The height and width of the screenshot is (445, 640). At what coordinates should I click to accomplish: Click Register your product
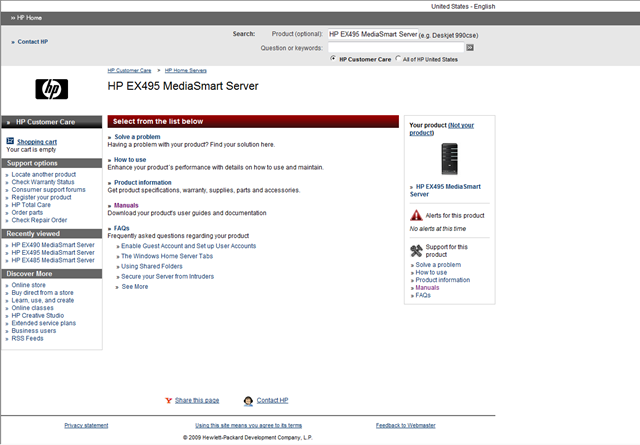pos(41,198)
